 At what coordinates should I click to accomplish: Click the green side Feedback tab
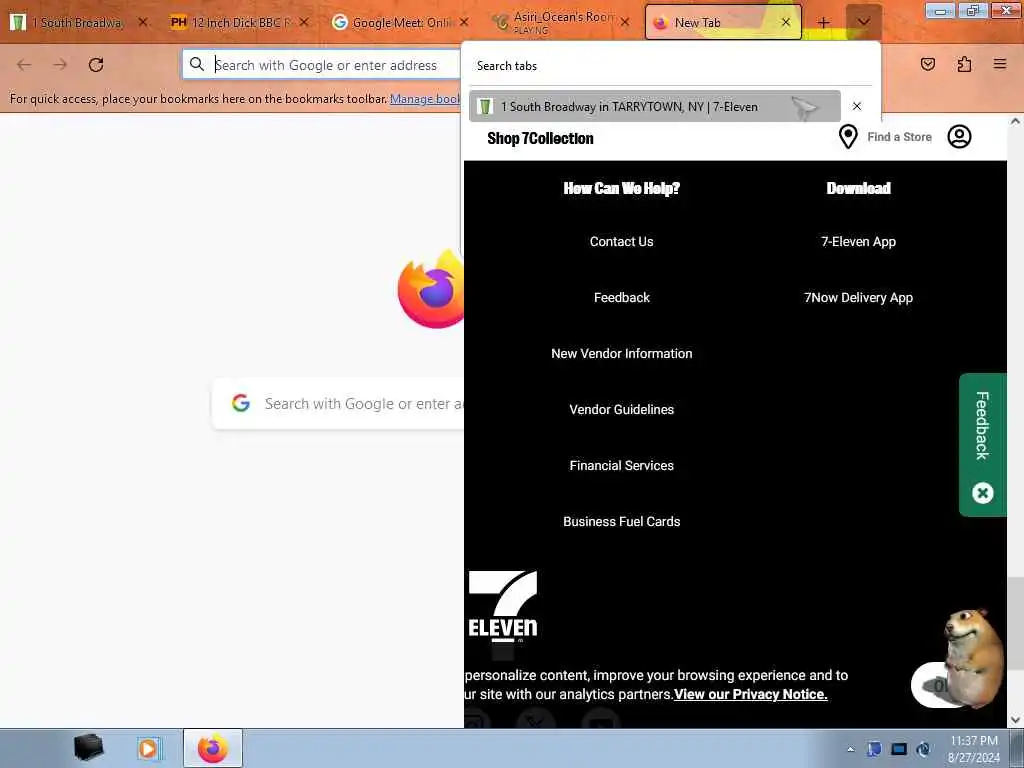[982, 426]
